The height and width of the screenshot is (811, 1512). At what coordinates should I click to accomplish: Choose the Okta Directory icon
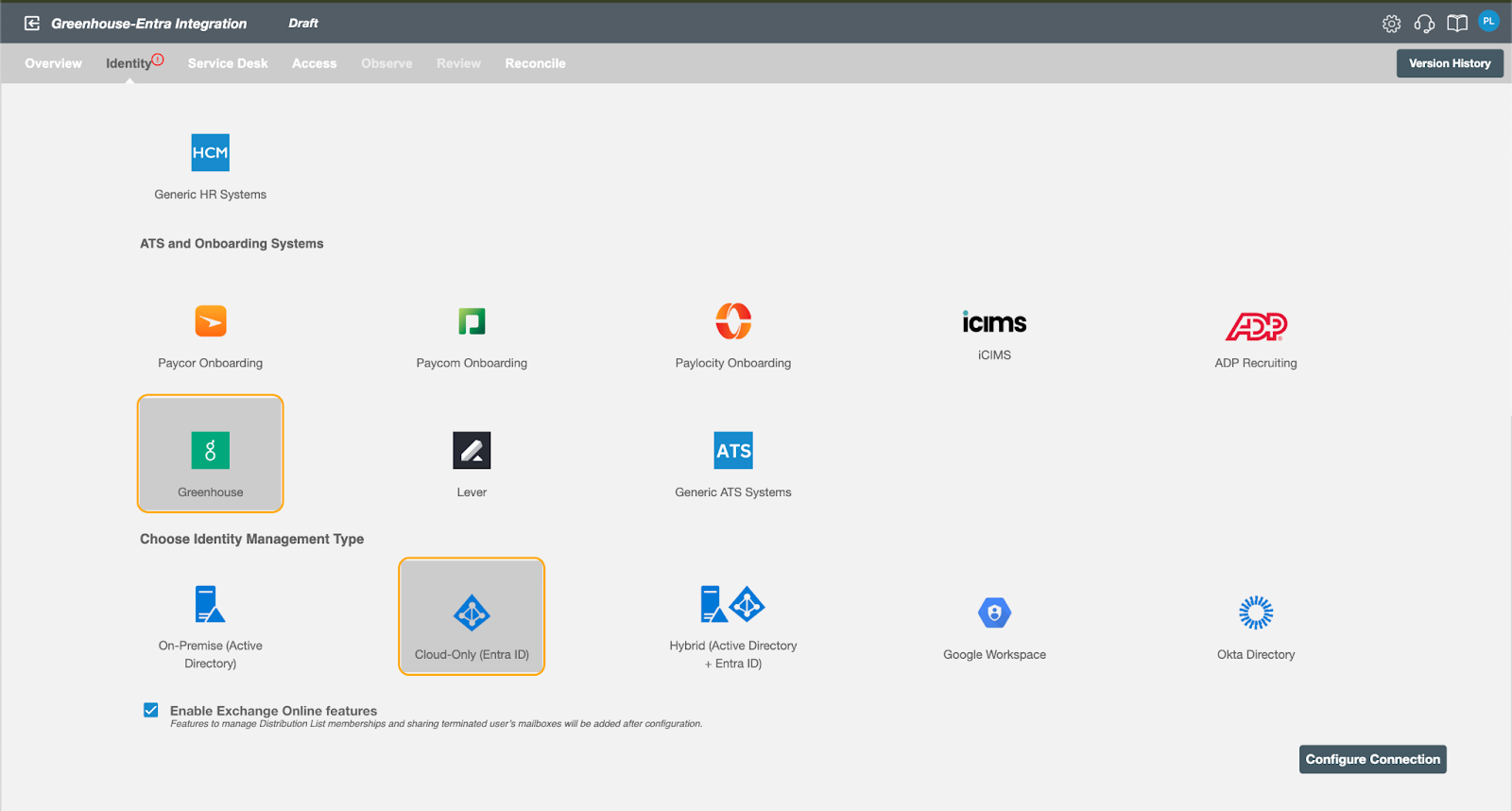click(x=1256, y=613)
